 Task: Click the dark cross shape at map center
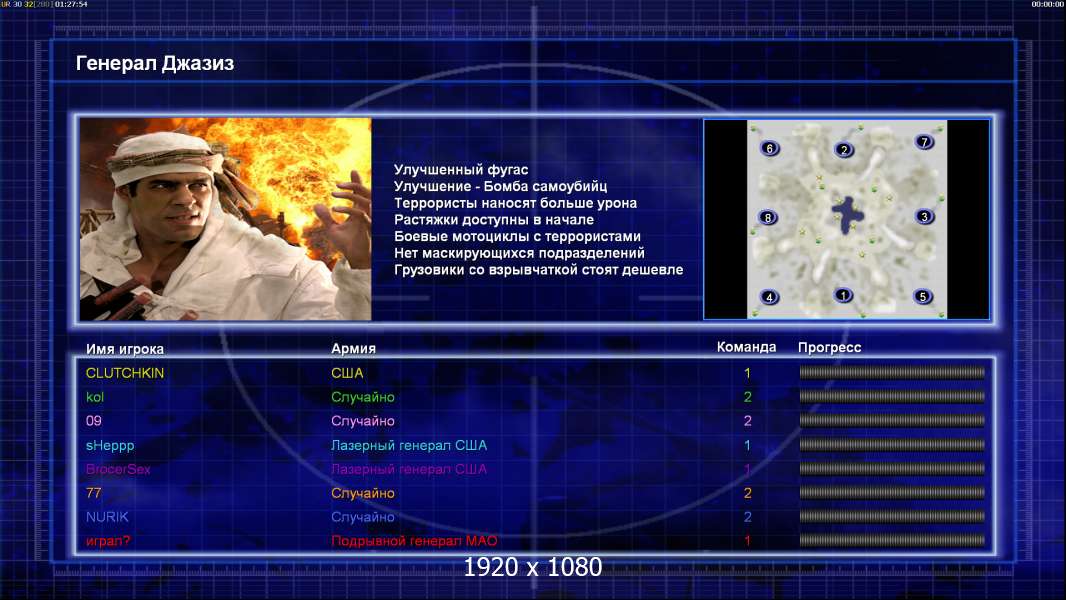pos(848,215)
